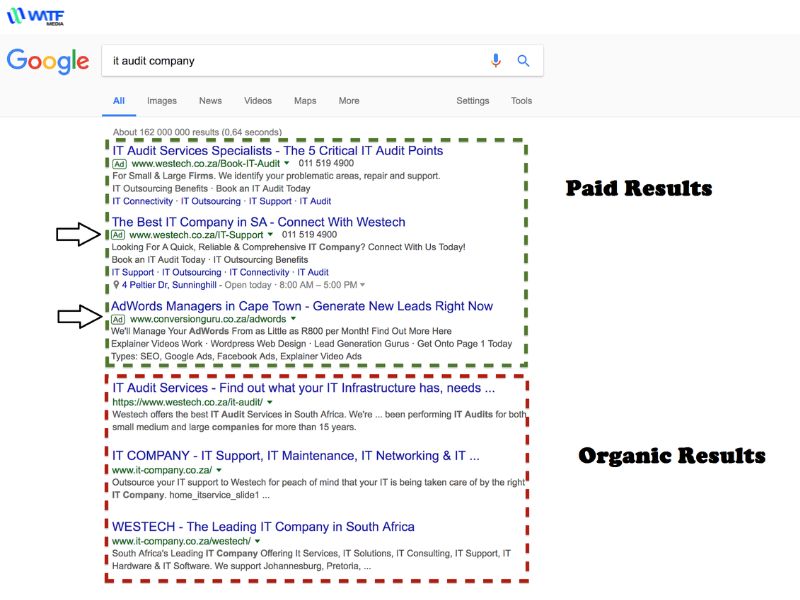
Task: Click the Google logo
Action: tap(47, 61)
